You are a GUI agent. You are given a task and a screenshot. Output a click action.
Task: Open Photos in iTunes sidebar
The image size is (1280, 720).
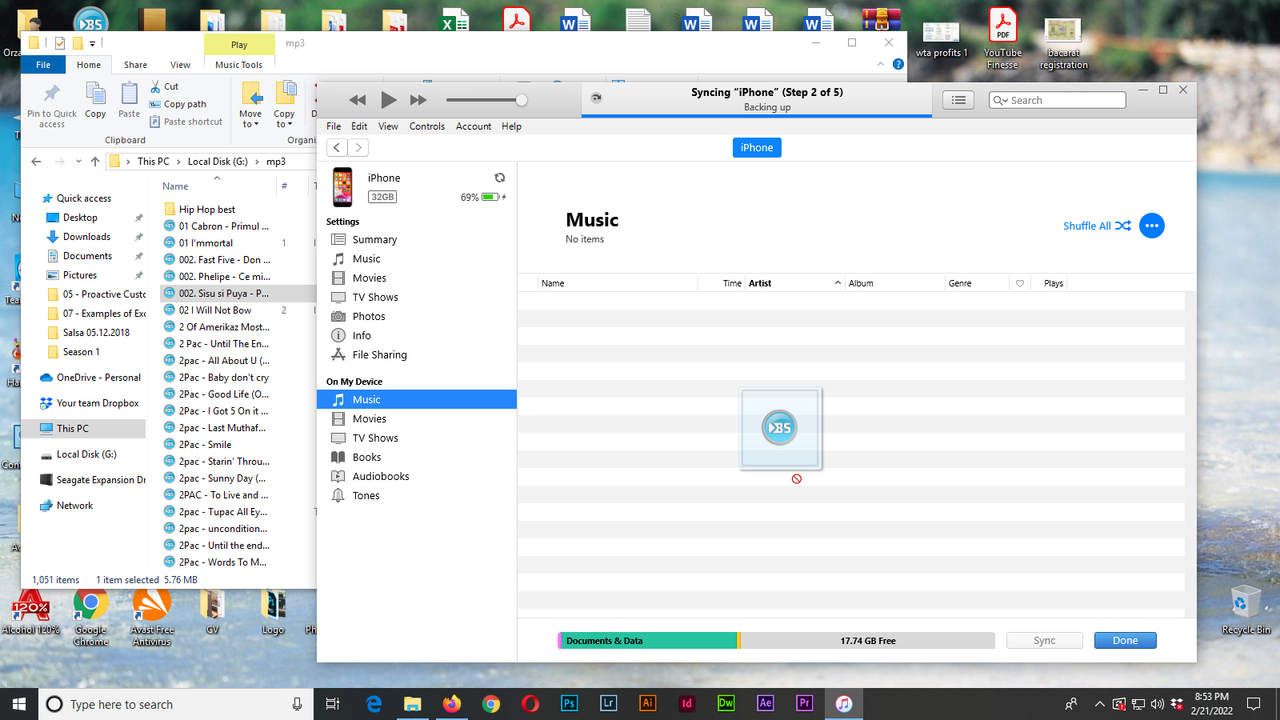pos(368,316)
